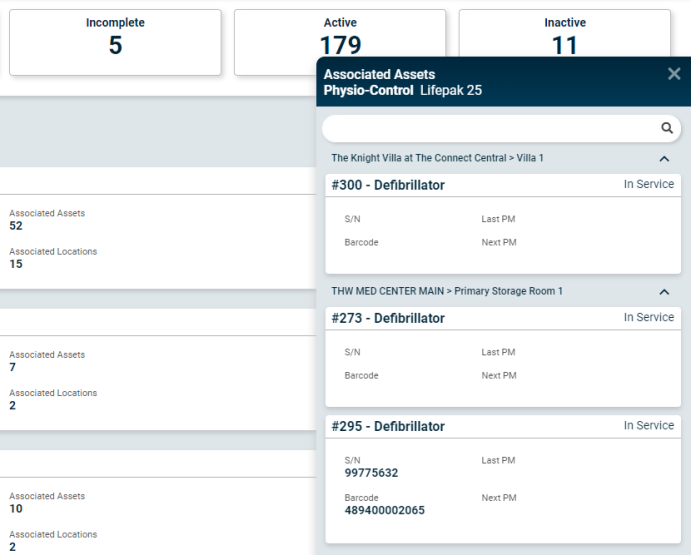691x555 pixels.
Task: Click the Knight Villa location breadcrumb text
Action: (x=437, y=158)
